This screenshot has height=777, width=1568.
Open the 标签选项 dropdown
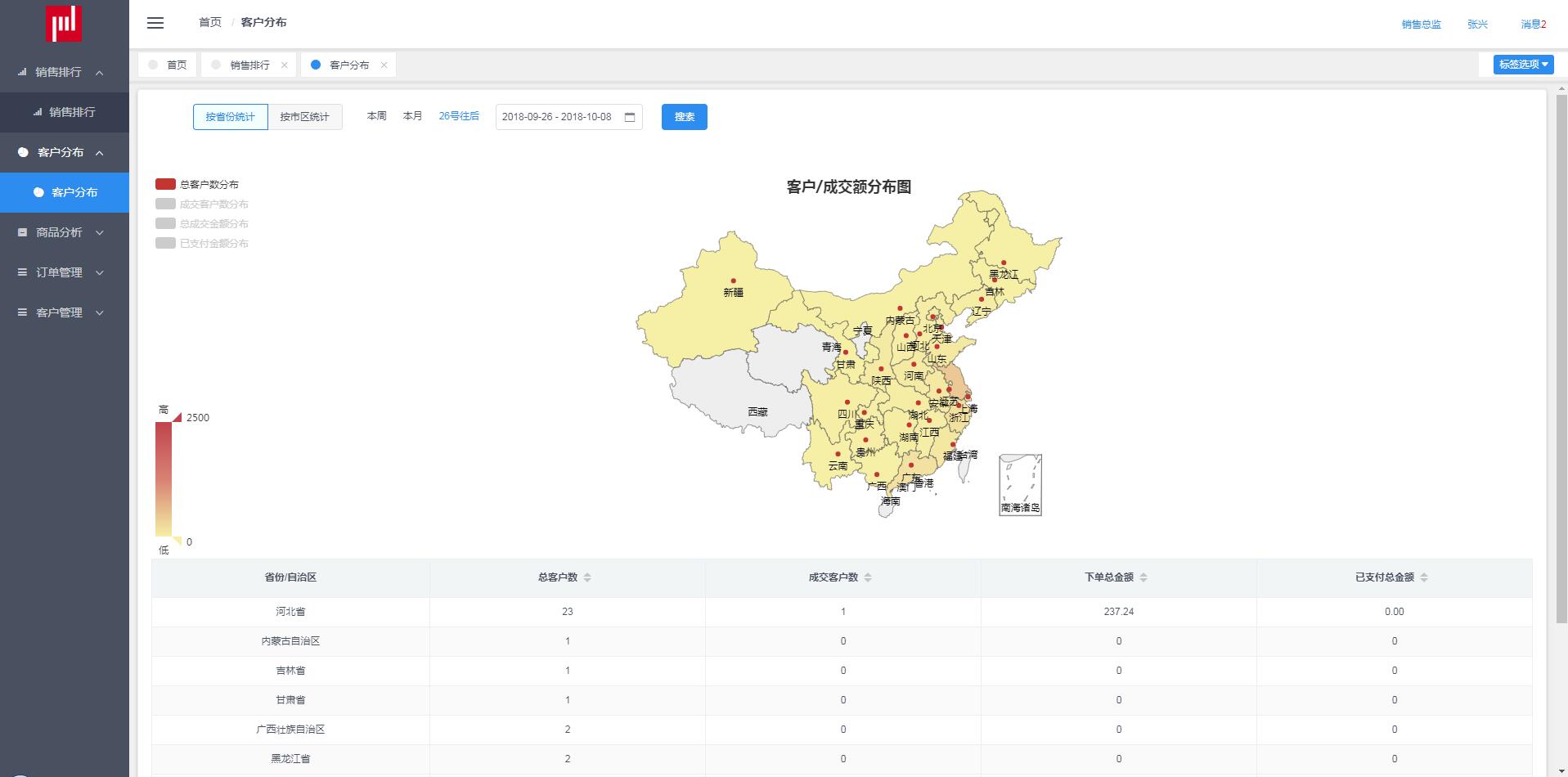[x=1523, y=65]
